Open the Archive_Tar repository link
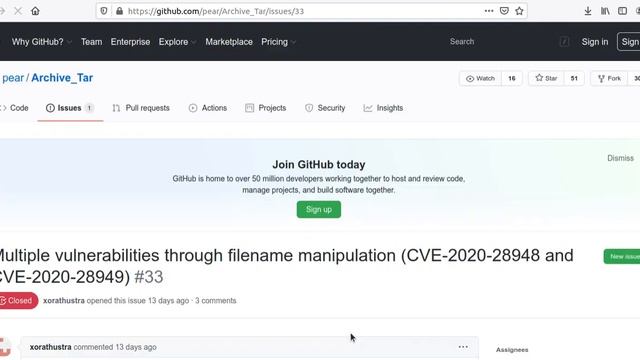 (62, 78)
